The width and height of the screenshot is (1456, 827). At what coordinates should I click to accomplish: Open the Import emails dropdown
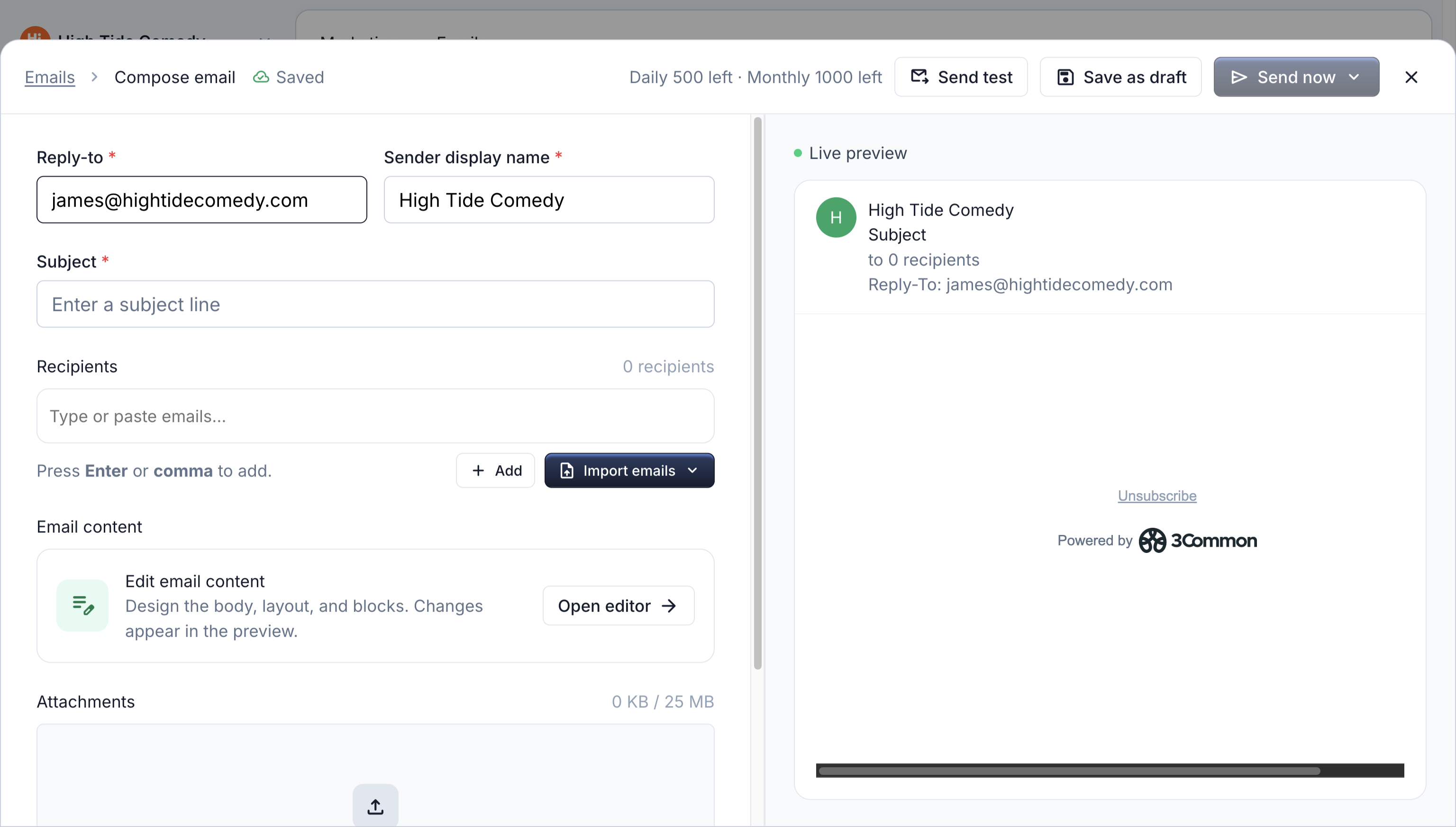(629, 470)
